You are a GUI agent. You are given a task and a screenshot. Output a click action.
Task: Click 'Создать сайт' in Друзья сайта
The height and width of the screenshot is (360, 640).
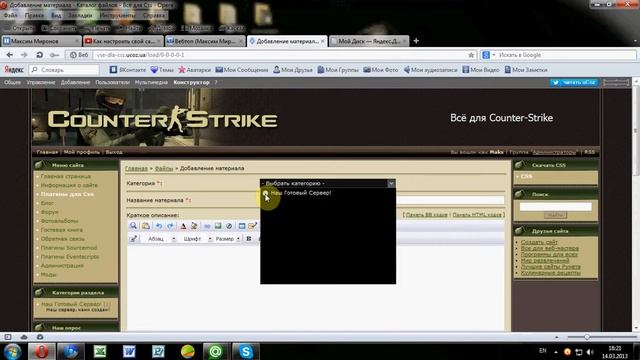(x=539, y=242)
